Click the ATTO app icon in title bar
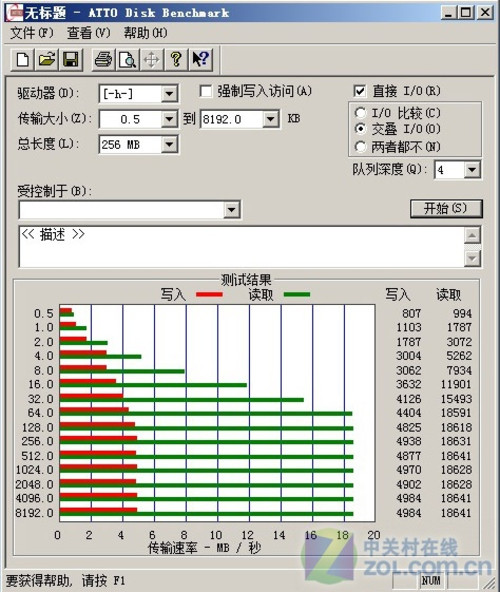The height and width of the screenshot is (592, 500). 14,12
